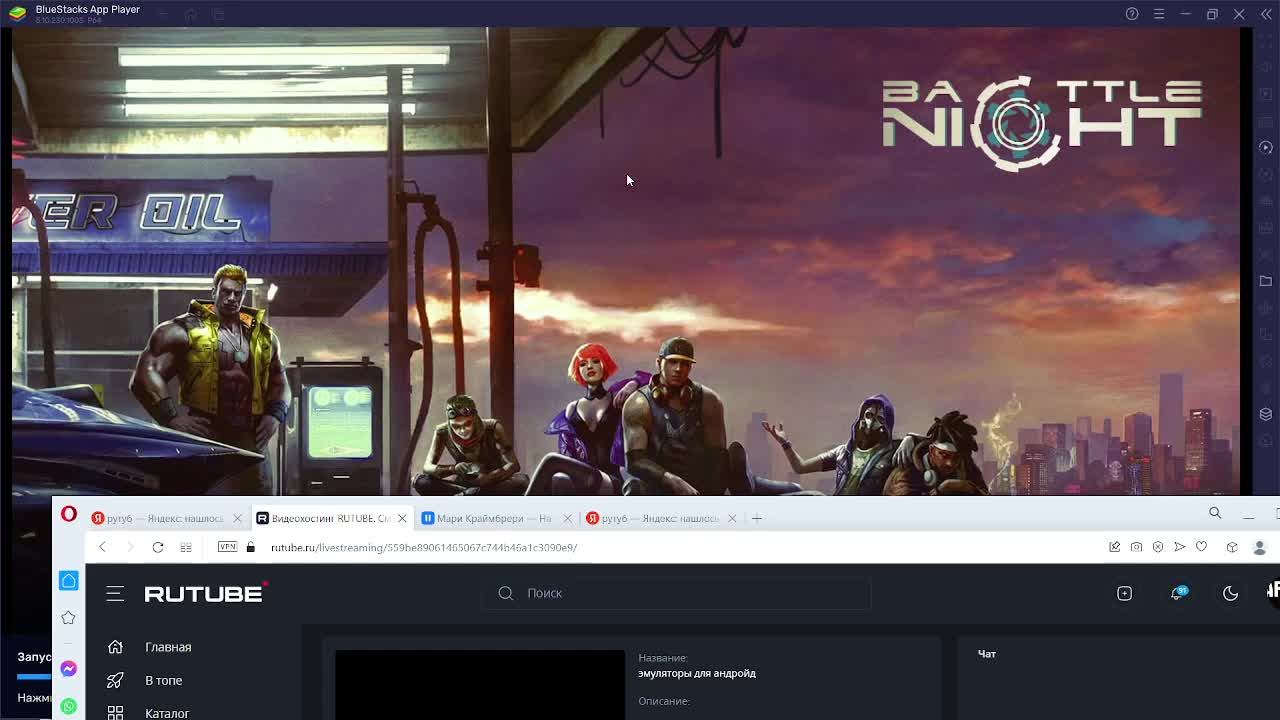
Task: Collapse BlueStacks side toolbar with double chevron
Action: [x=1265, y=14]
